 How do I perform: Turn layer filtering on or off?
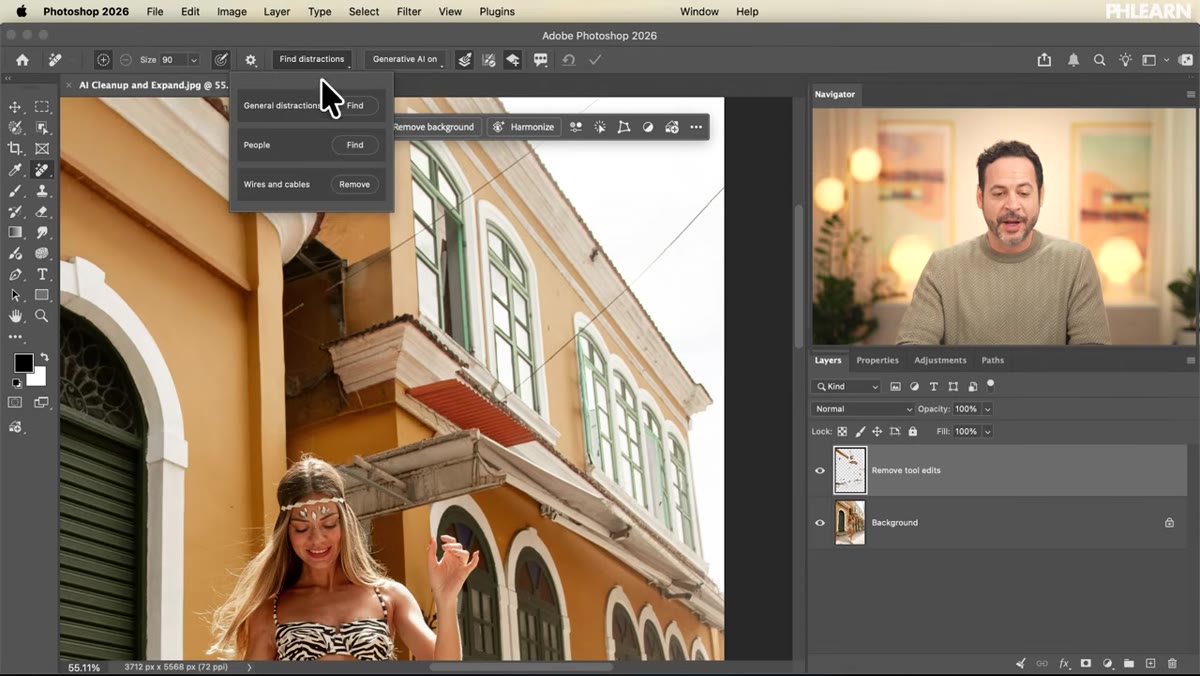[991, 383]
